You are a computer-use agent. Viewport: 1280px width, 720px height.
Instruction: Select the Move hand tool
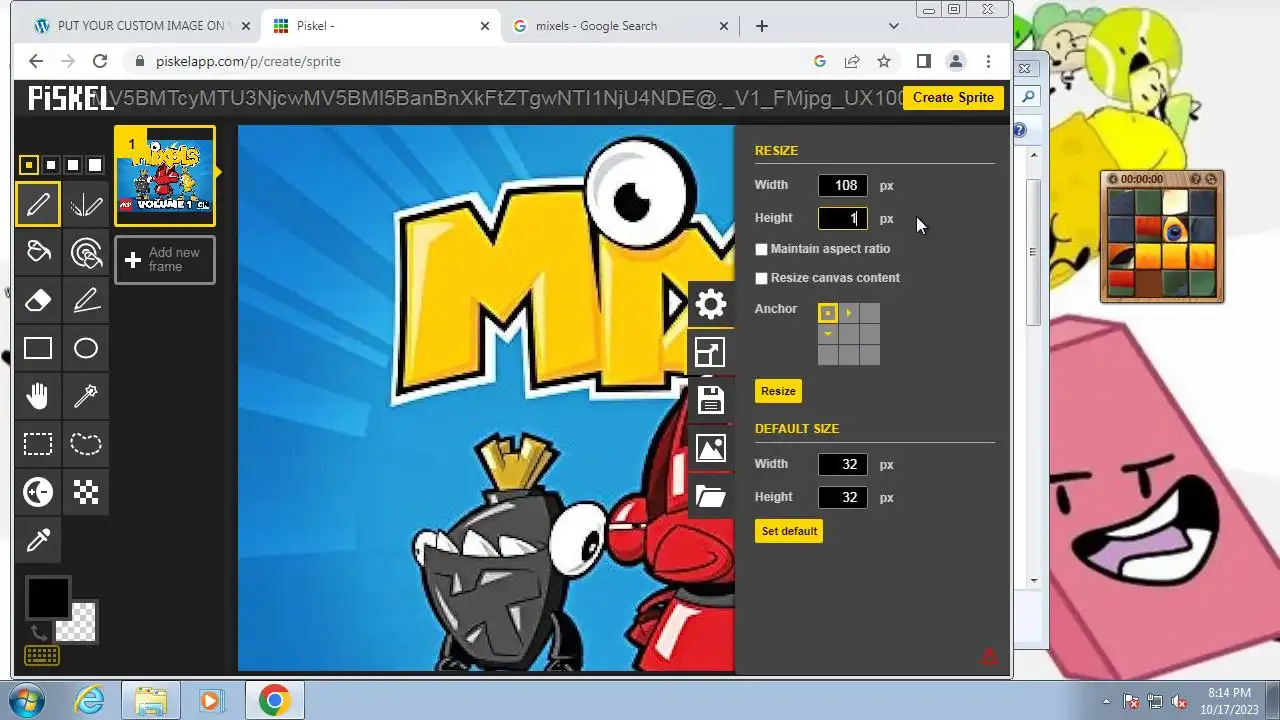tap(38, 396)
